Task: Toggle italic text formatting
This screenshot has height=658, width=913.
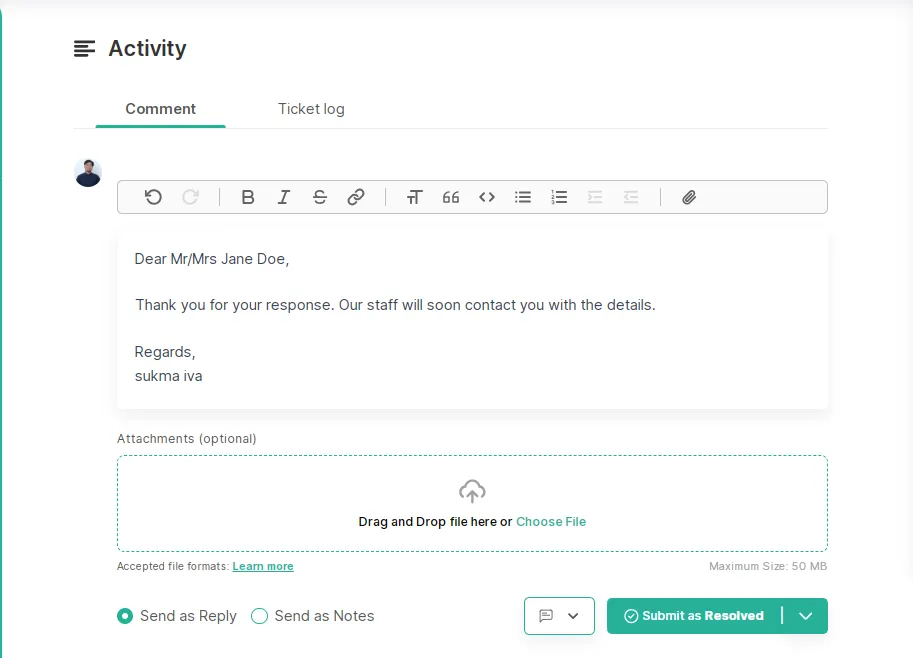Action: [284, 197]
